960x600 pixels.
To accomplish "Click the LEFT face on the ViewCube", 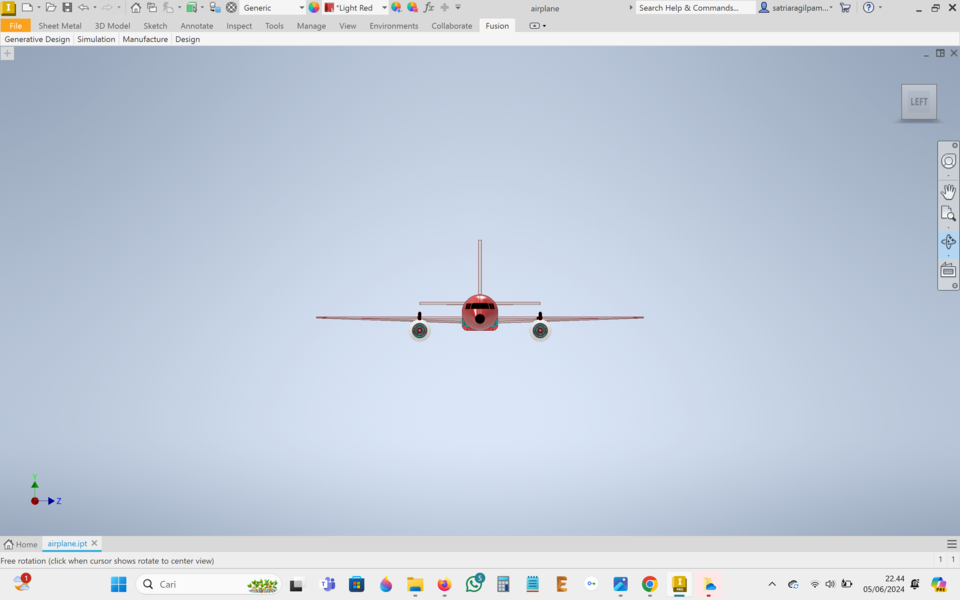I will (x=918, y=101).
